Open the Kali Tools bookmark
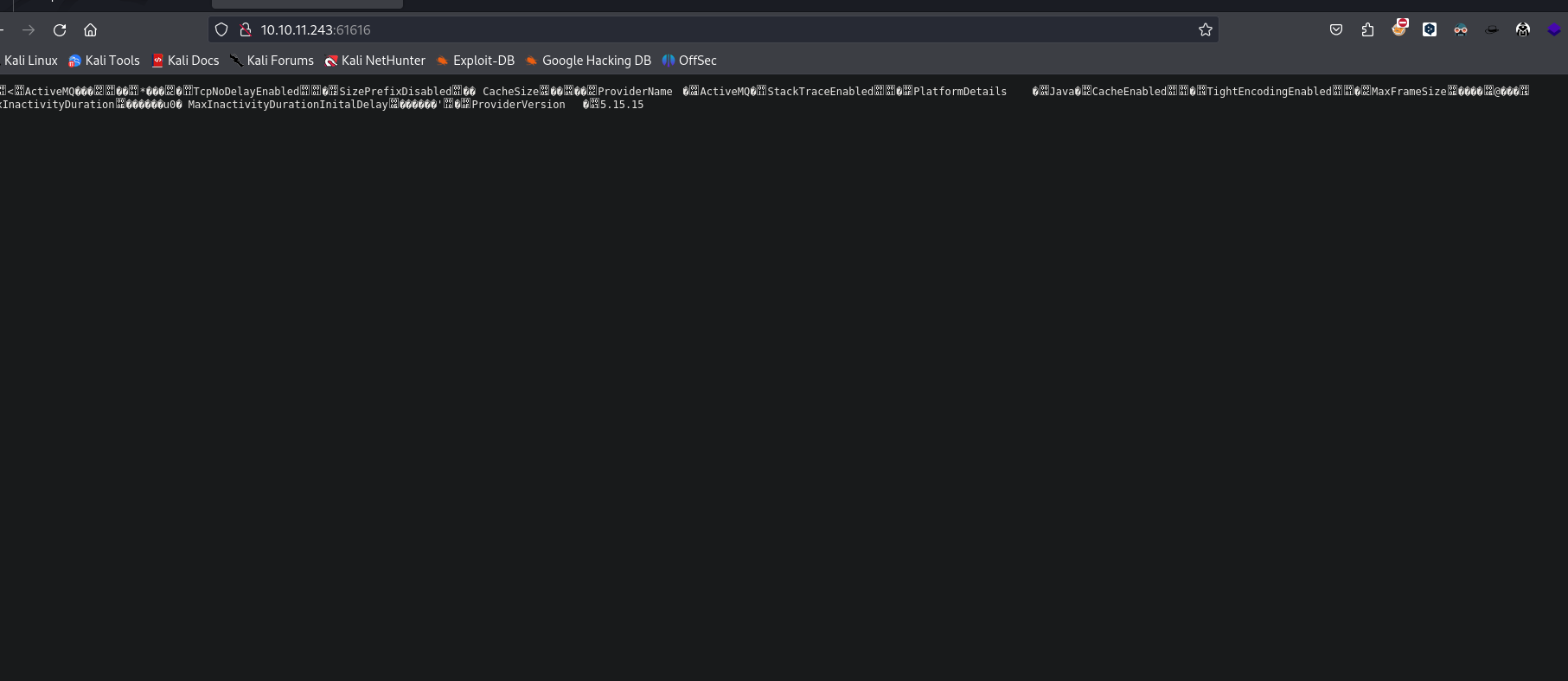 pos(104,61)
